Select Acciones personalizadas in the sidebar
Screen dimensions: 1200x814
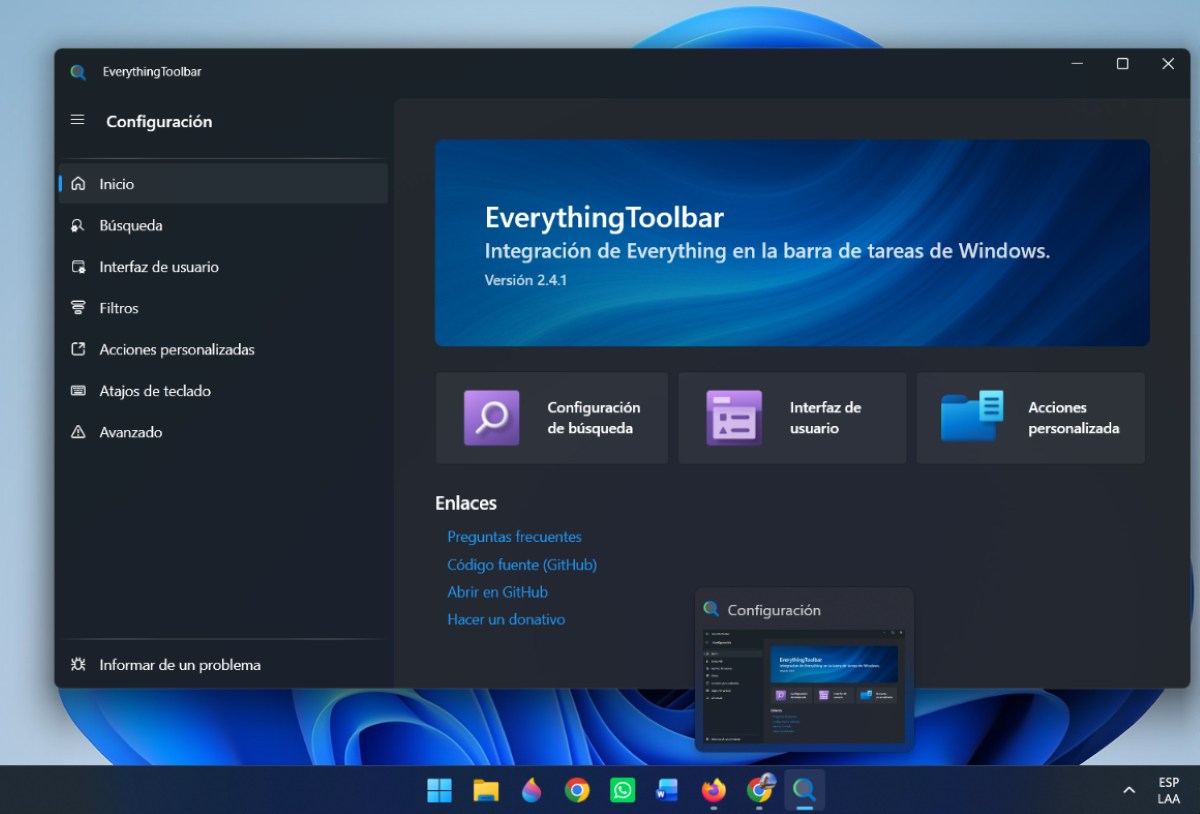click(x=223, y=349)
